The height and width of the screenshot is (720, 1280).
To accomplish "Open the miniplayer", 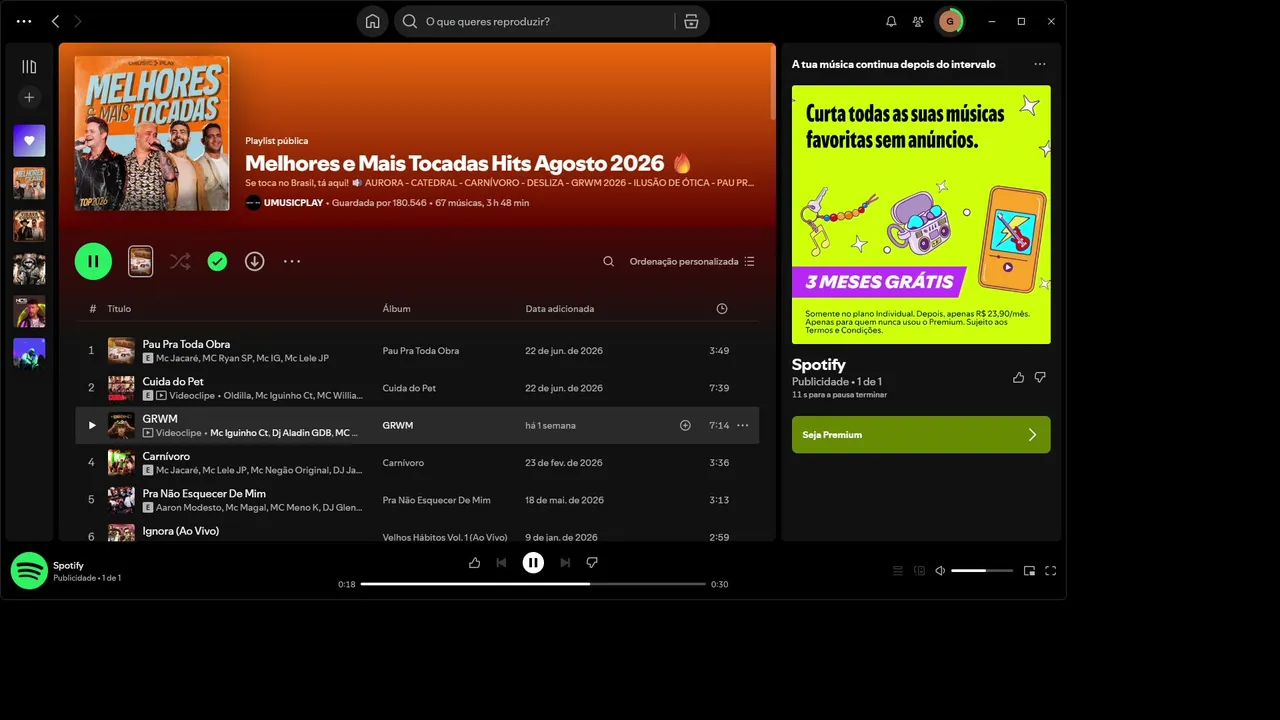I will (1029, 571).
